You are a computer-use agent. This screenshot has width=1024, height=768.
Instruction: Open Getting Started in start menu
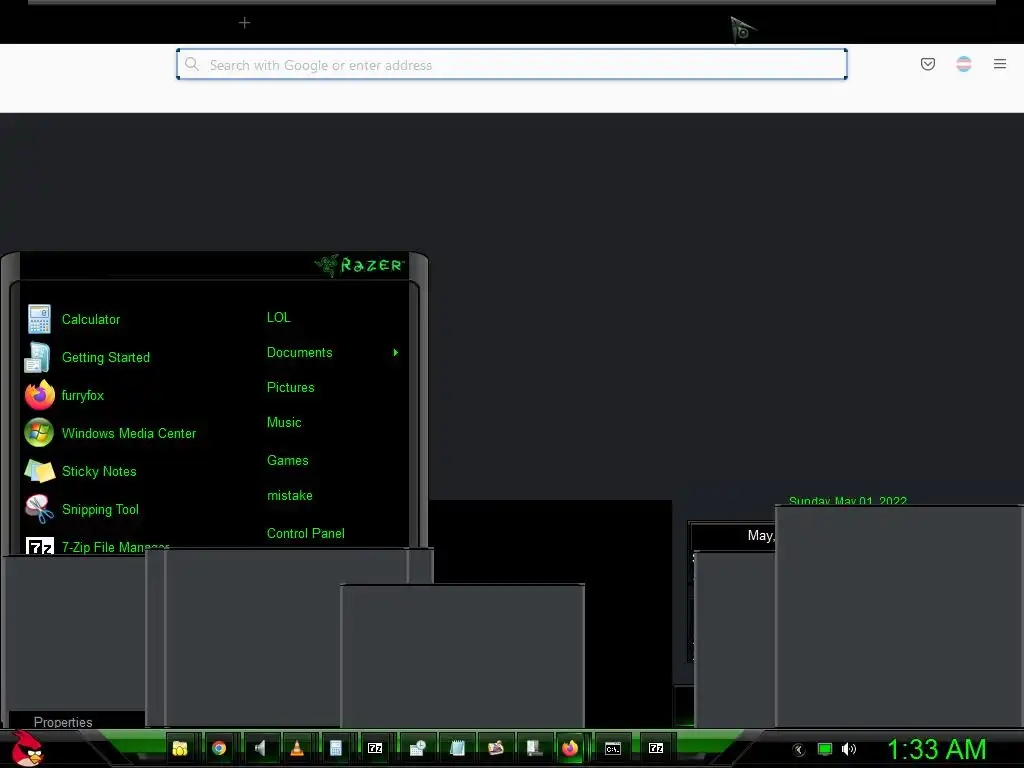coord(105,357)
